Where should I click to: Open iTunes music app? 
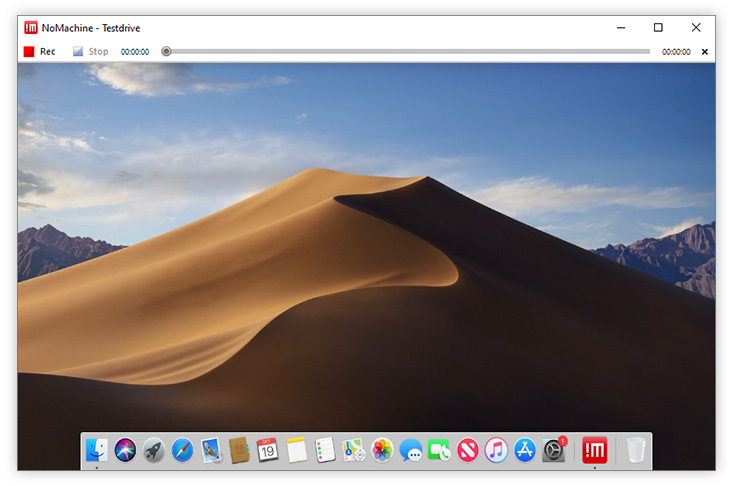(496, 450)
